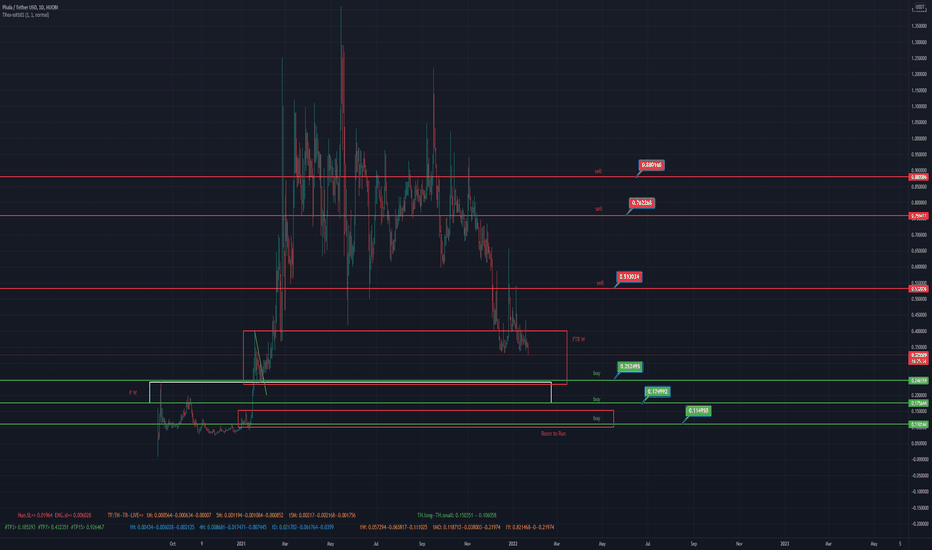Image resolution: width=932 pixels, height=550 pixels.
Task: Click the Phala / Tether USD symbol title
Action: click(x=30, y=7)
